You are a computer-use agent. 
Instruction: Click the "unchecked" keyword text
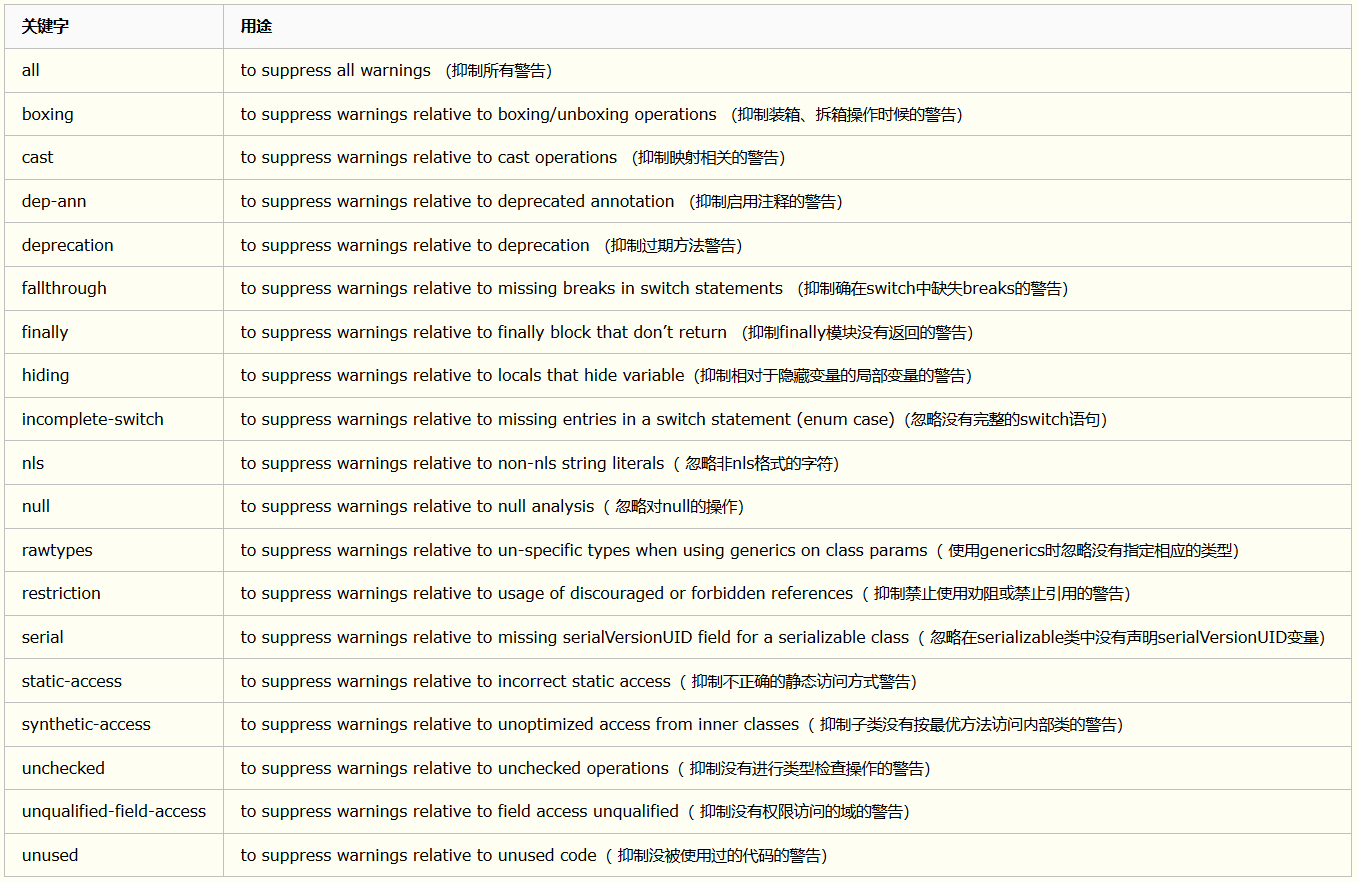coord(63,769)
